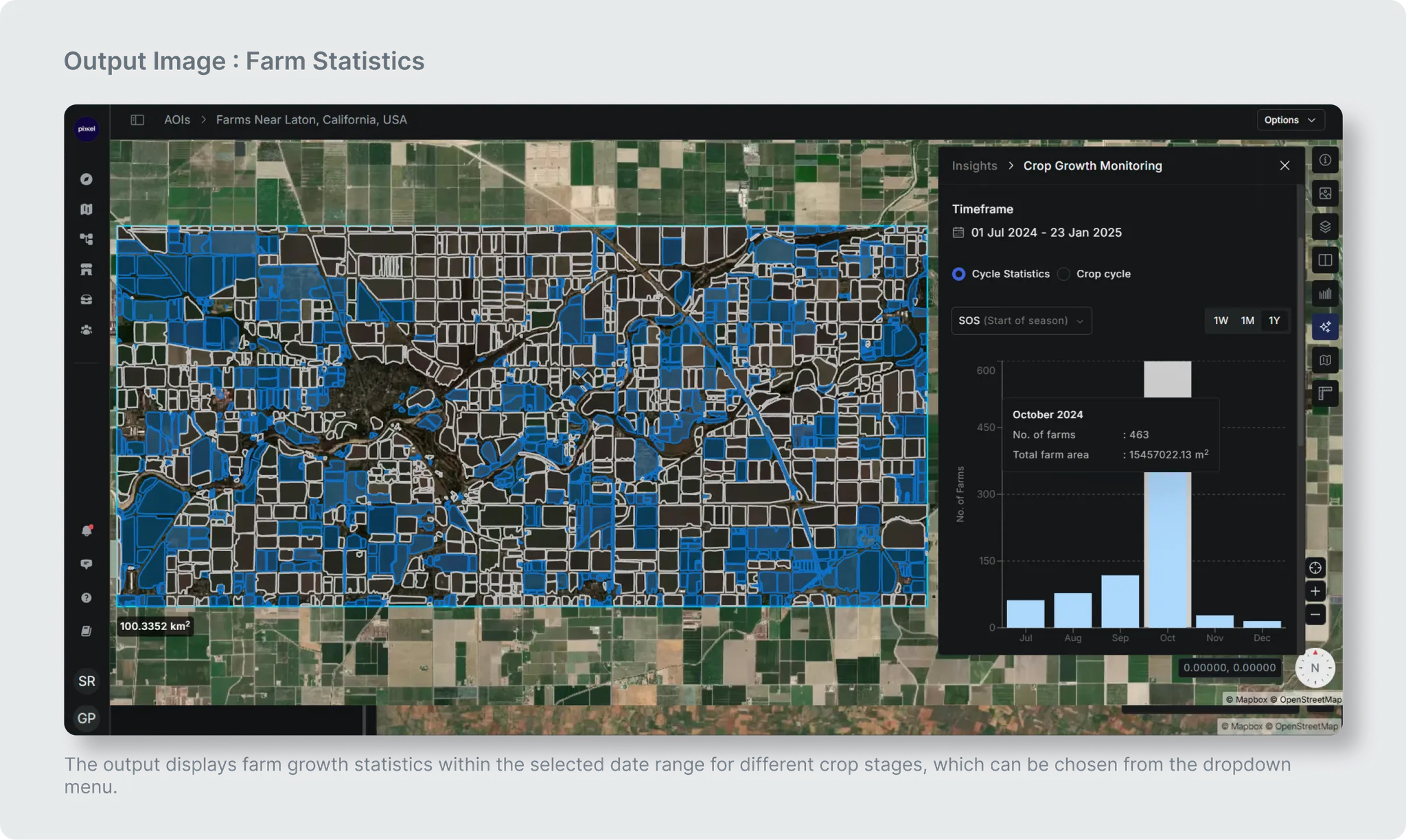Image resolution: width=1406 pixels, height=840 pixels.
Task: Go back to Insights breadcrumb
Action: coord(974,165)
